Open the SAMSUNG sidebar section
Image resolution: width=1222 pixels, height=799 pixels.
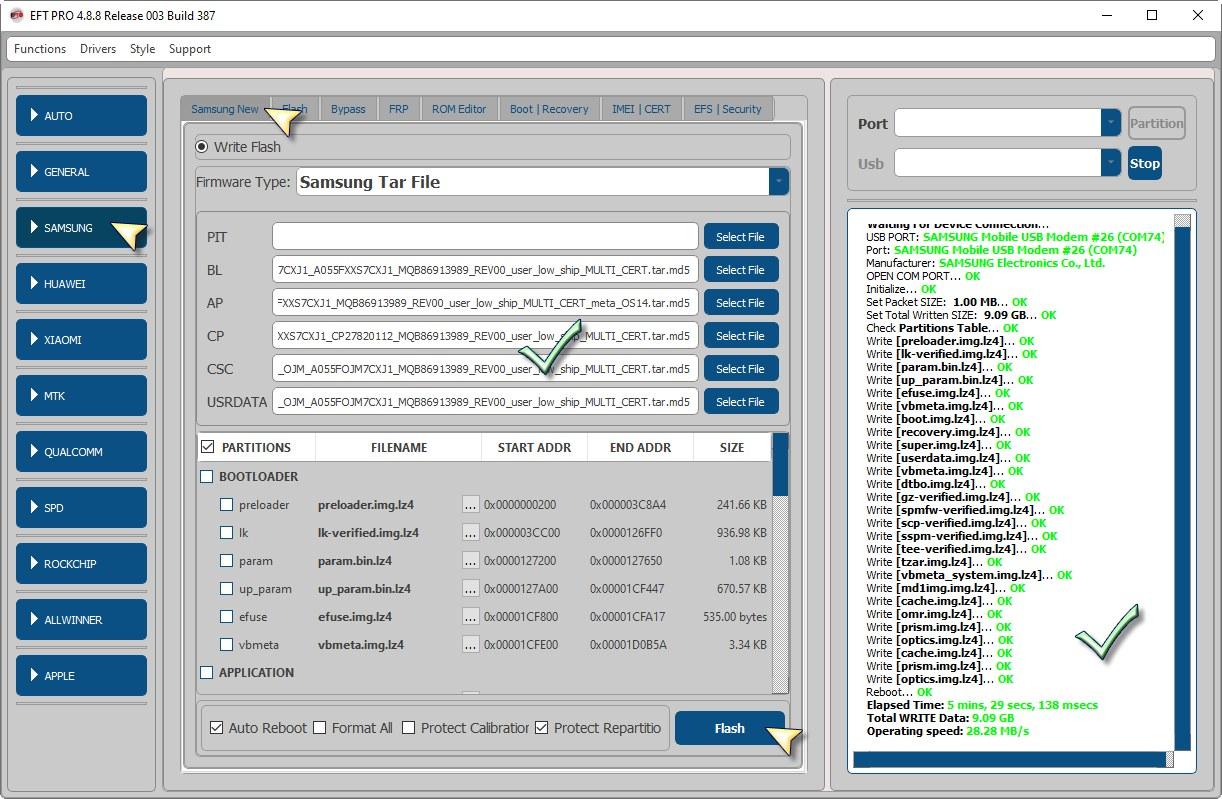tap(81, 228)
